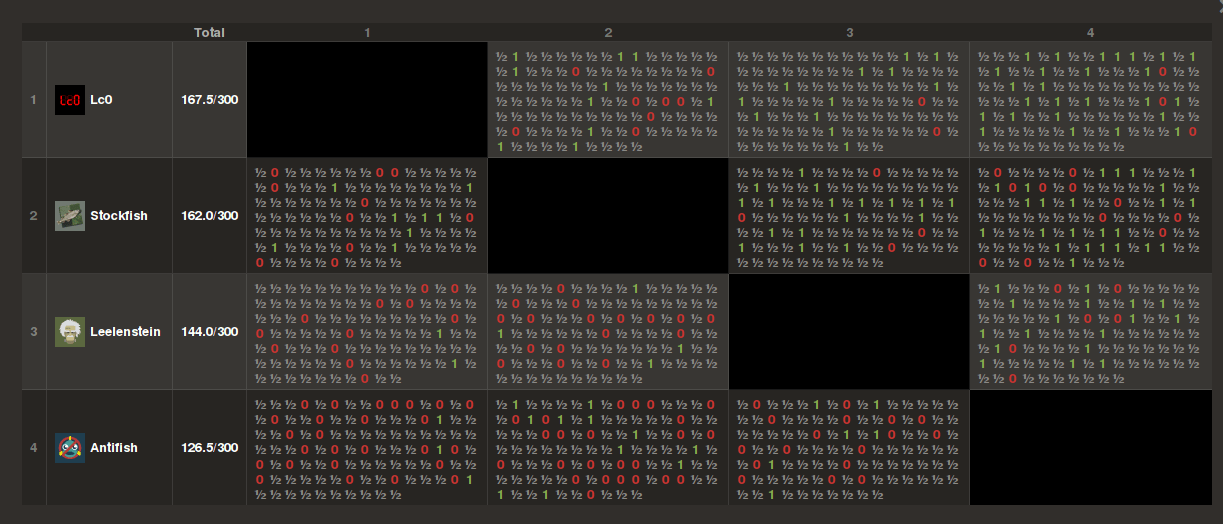Open Antifish versus Stockfish results cell
The image size is (1223, 524).
608,448
